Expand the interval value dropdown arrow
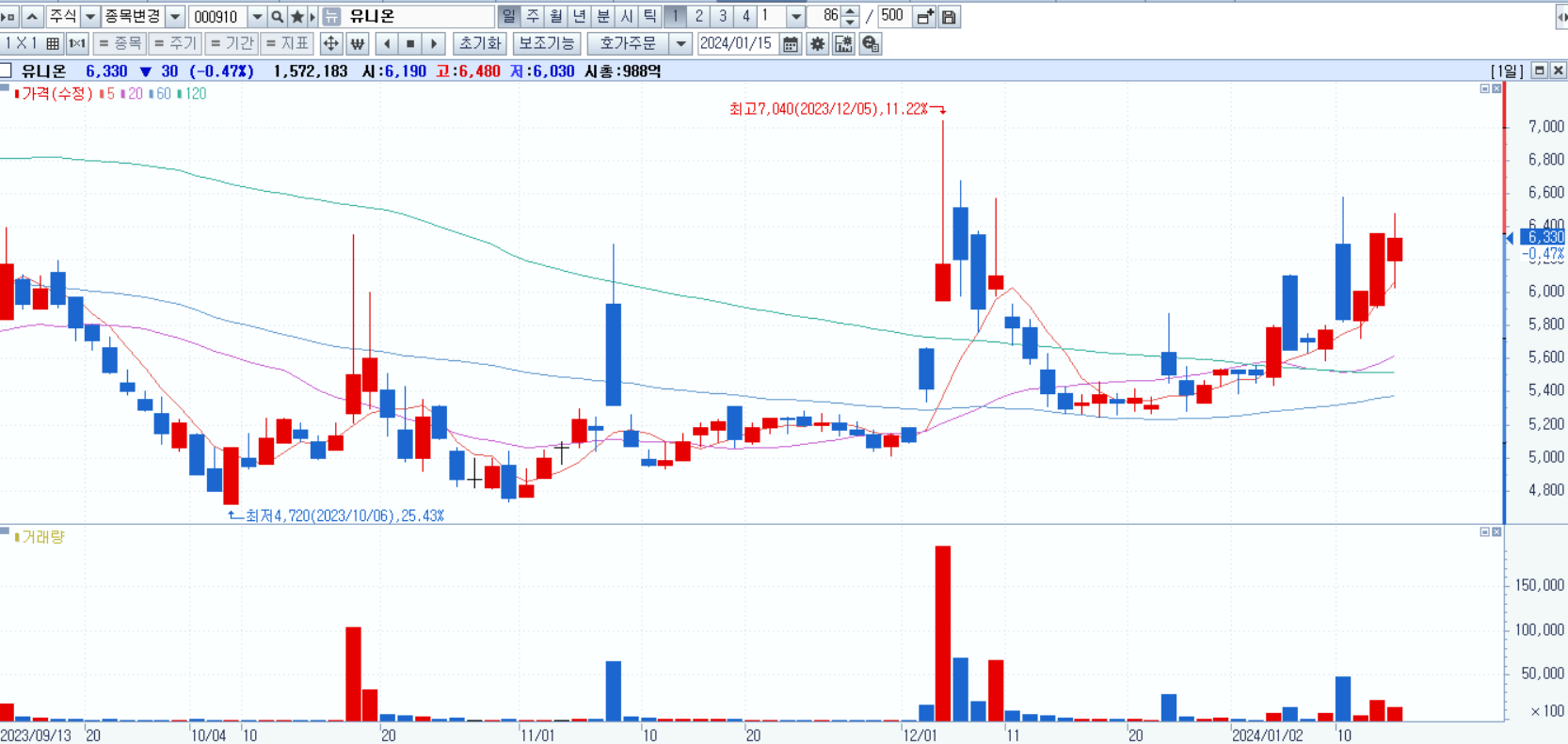This screenshot has width=1568, height=744. [796, 17]
